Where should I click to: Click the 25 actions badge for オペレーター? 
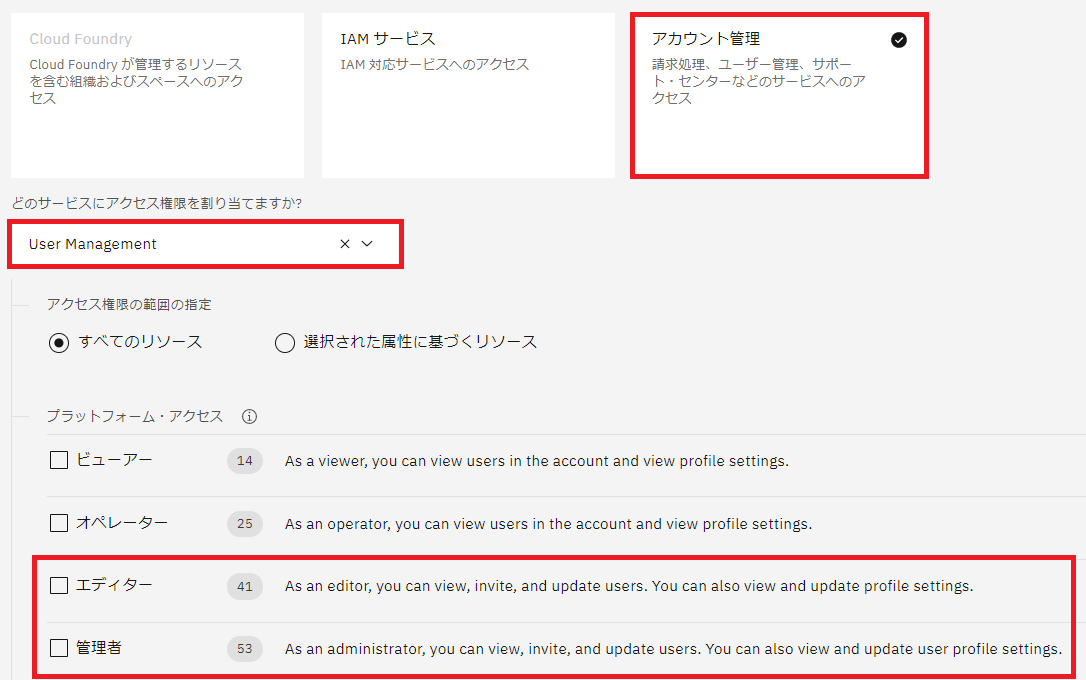[x=244, y=524]
